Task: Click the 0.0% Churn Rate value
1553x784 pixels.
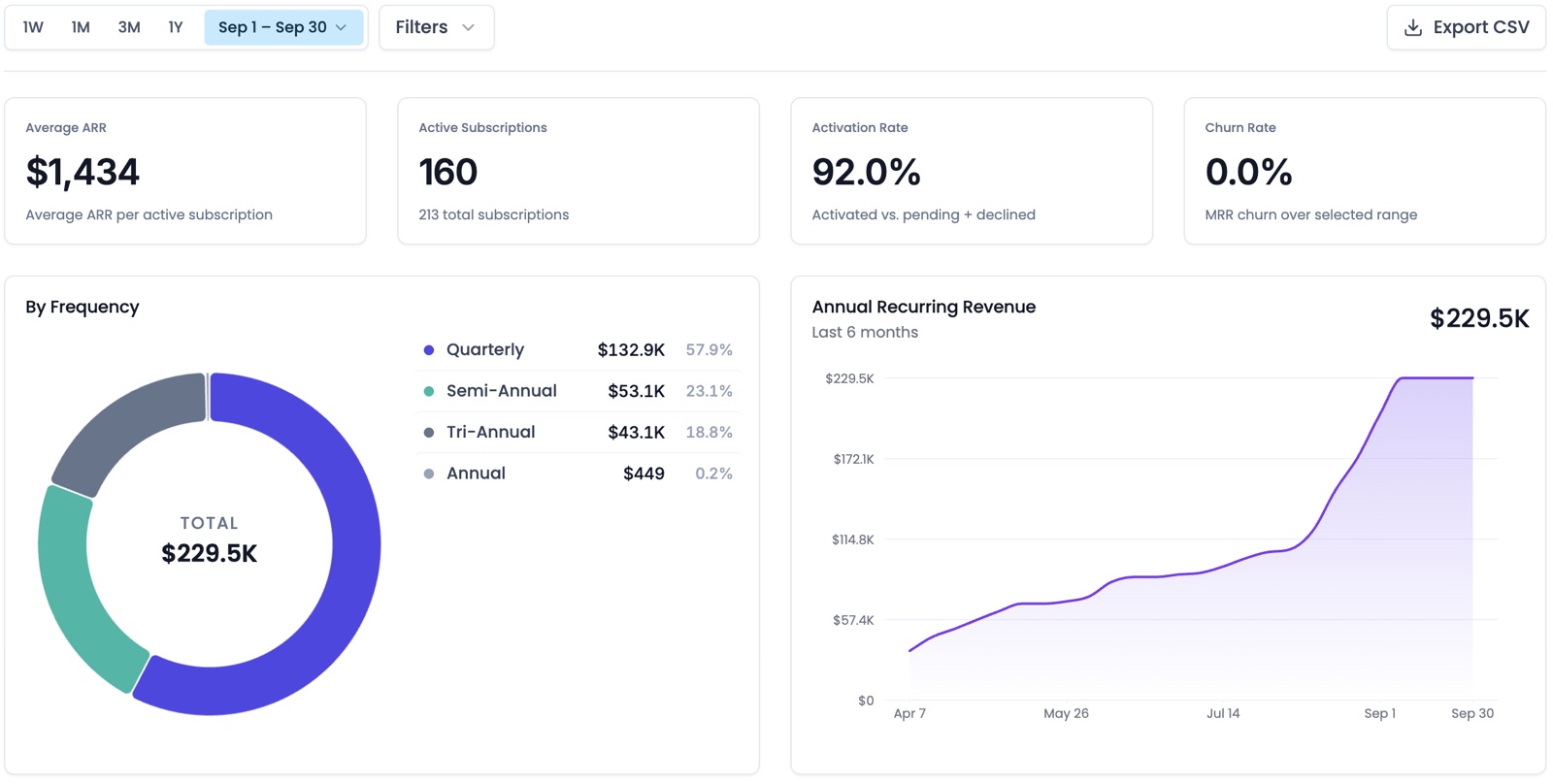Action: click(x=1248, y=172)
